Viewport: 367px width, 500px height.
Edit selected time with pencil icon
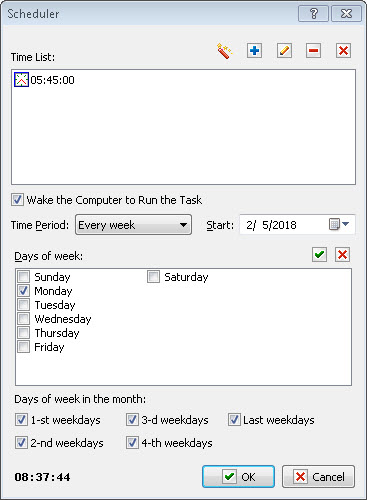click(284, 51)
